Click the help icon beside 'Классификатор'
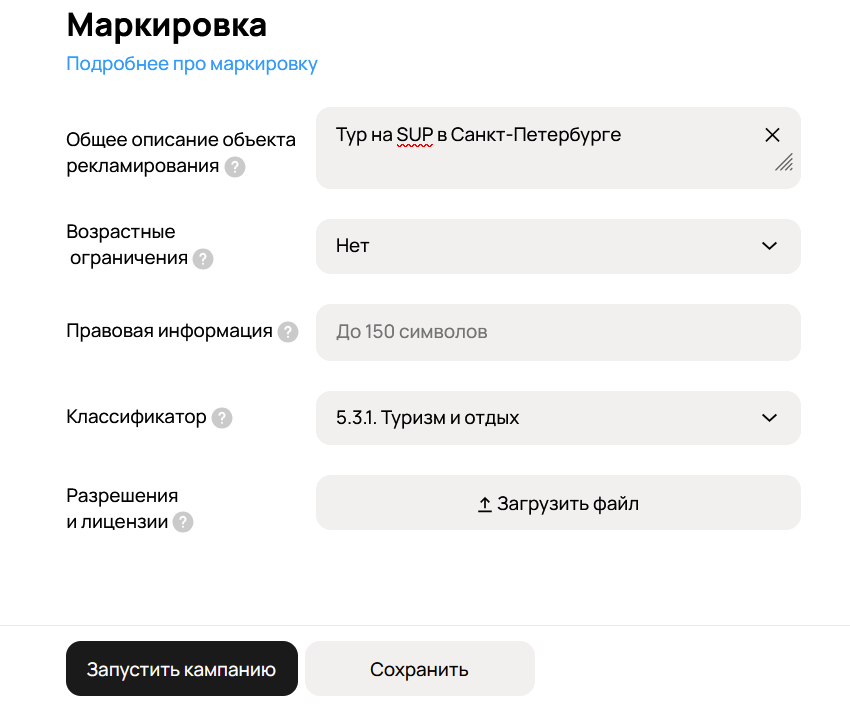850x708 pixels. pos(220,418)
